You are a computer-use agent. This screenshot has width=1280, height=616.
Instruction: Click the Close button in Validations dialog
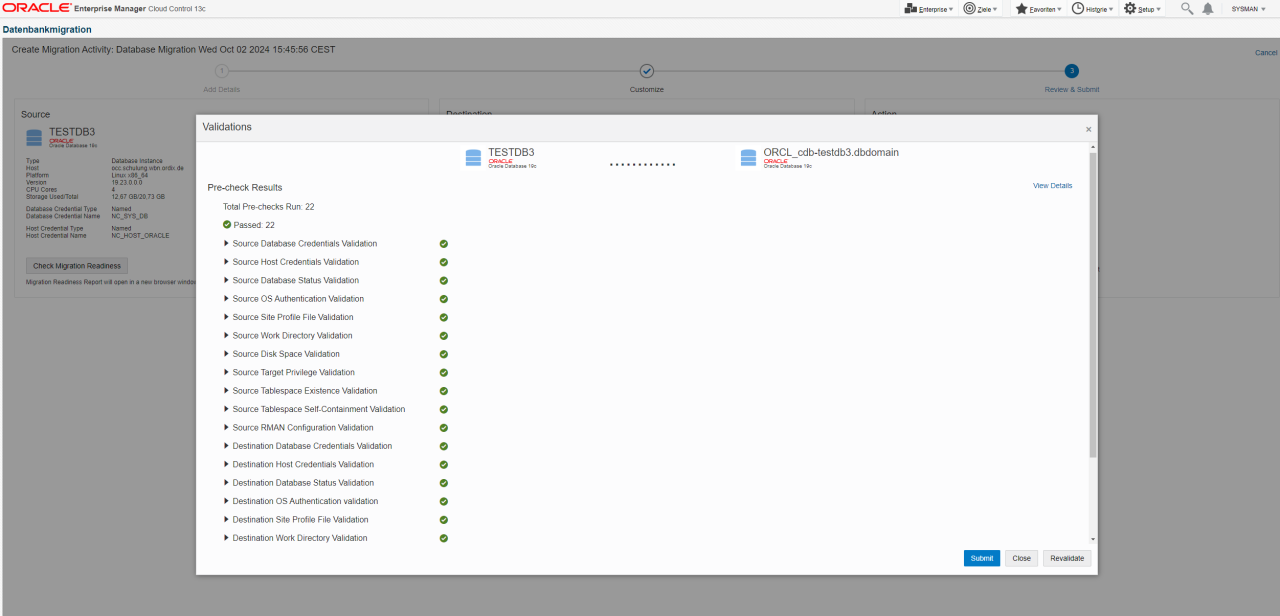click(1021, 558)
